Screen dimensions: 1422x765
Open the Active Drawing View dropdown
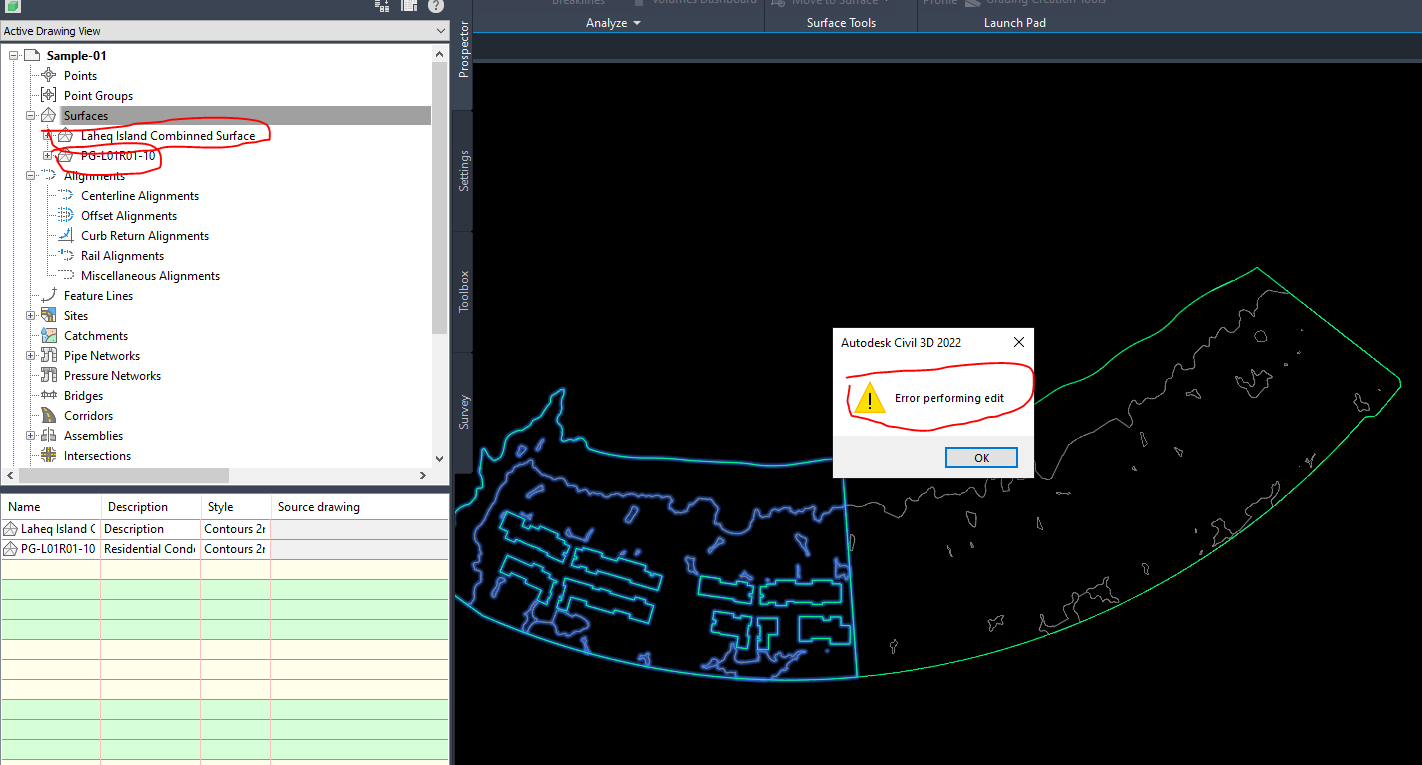coord(440,31)
